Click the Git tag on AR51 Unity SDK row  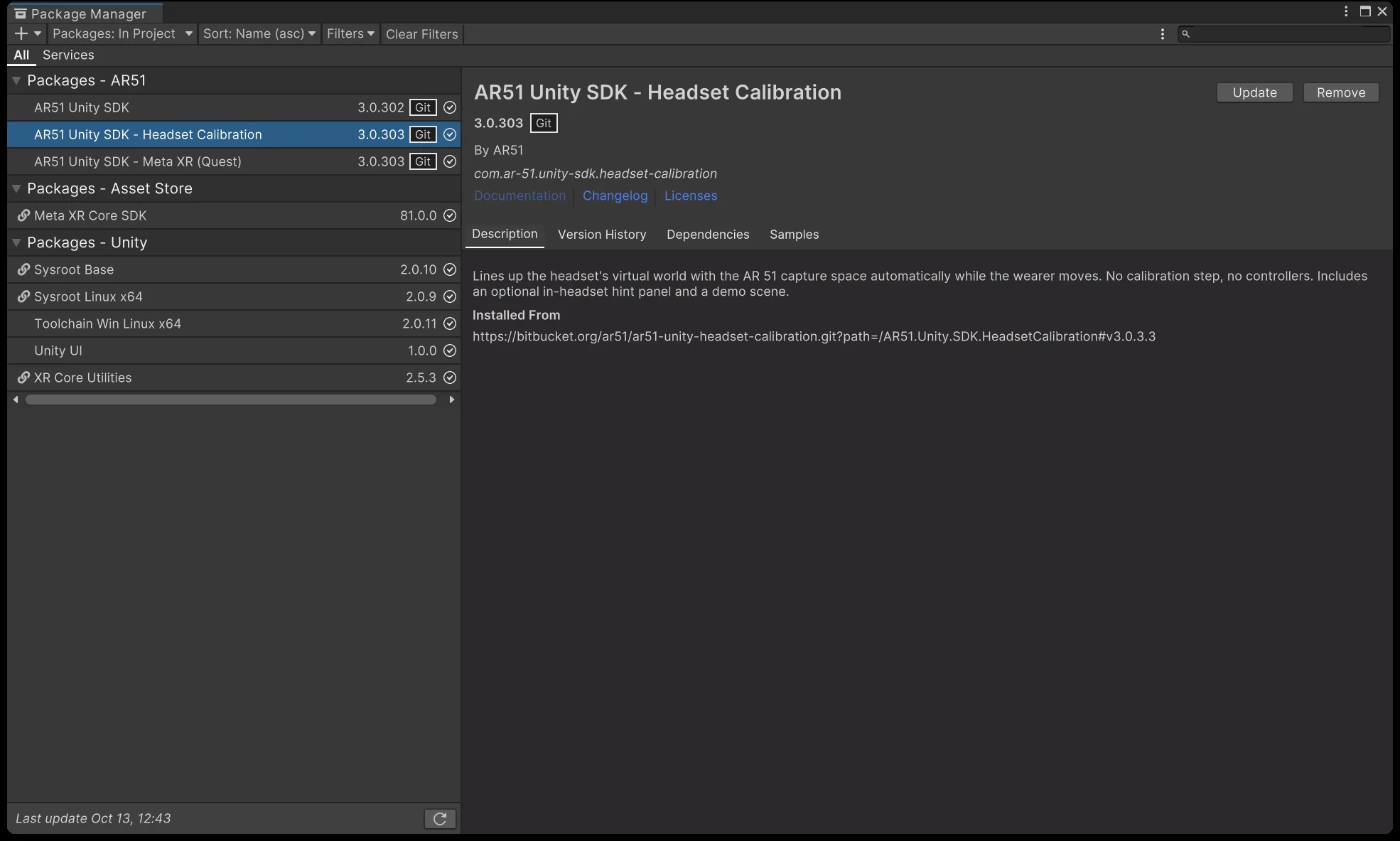pyautogui.click(x=423, y=107)
